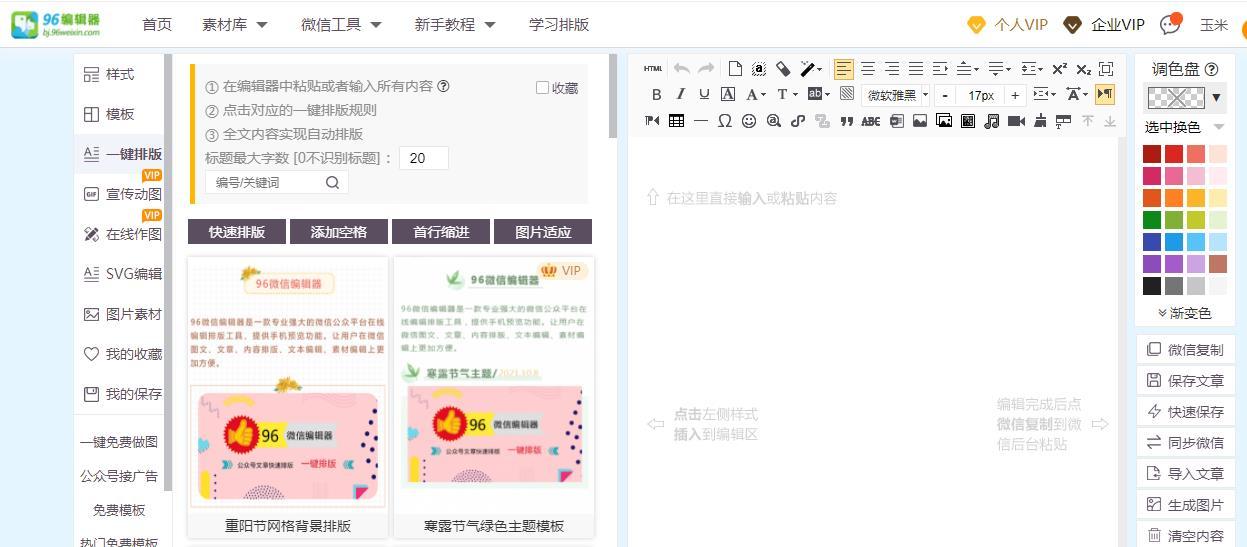Viewport: 1247px width, 547px height.
Task: Toggle fullscreen editor mode
Action: click(1106, 69)
